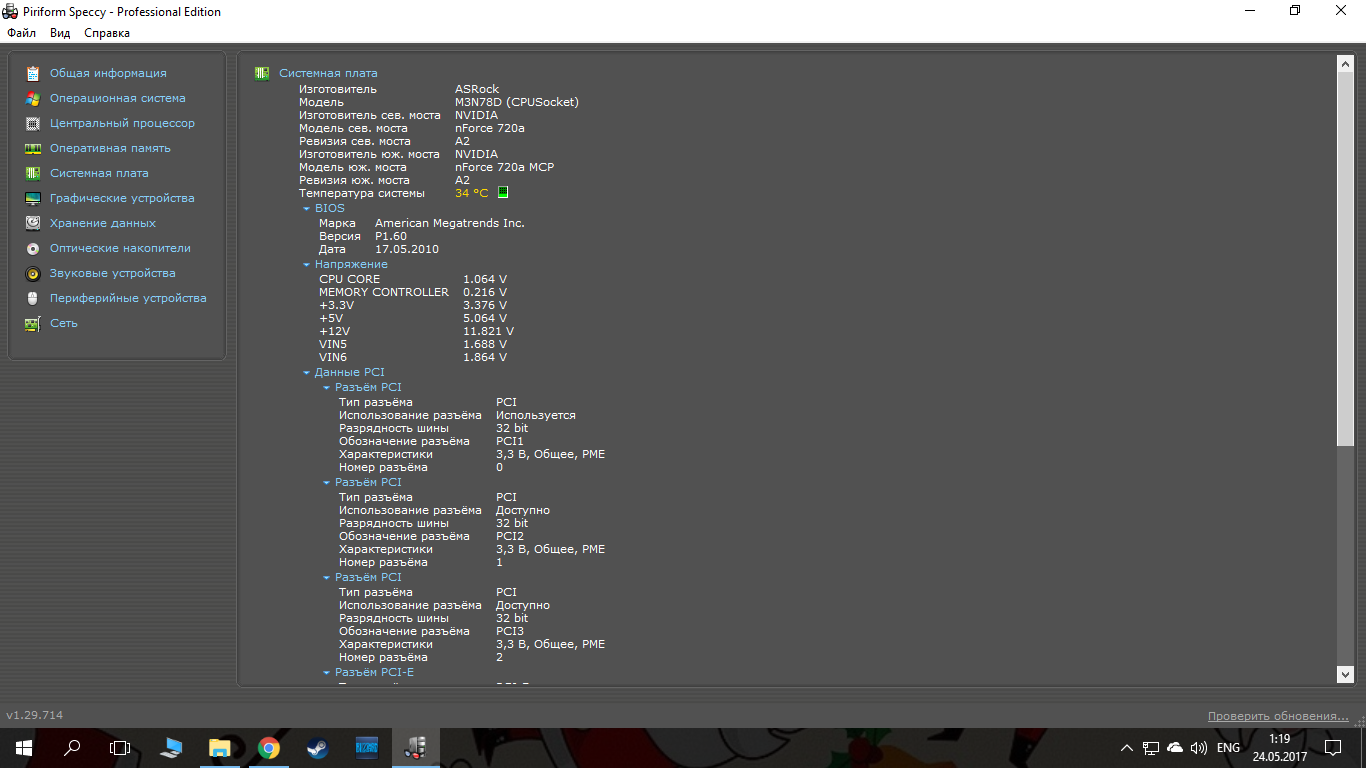Collapse the Разъём PCI group containing PCI1
This screenshot has height=768, width=1366.
pyautogui.click(x=327, y=388)
